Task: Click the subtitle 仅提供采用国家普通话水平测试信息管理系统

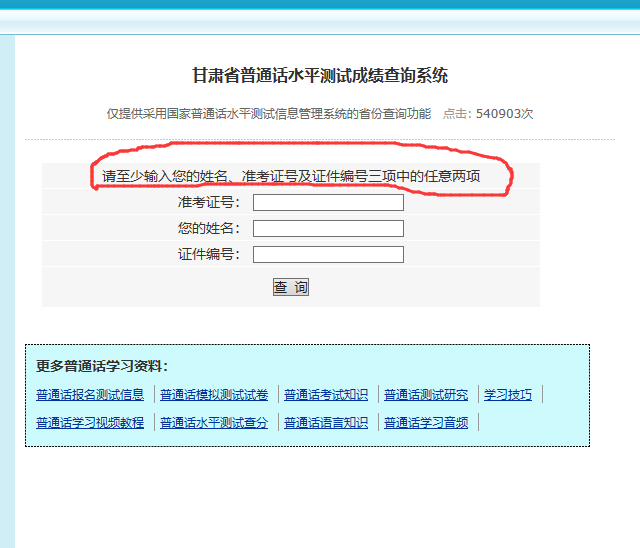Action: (269, 114)
